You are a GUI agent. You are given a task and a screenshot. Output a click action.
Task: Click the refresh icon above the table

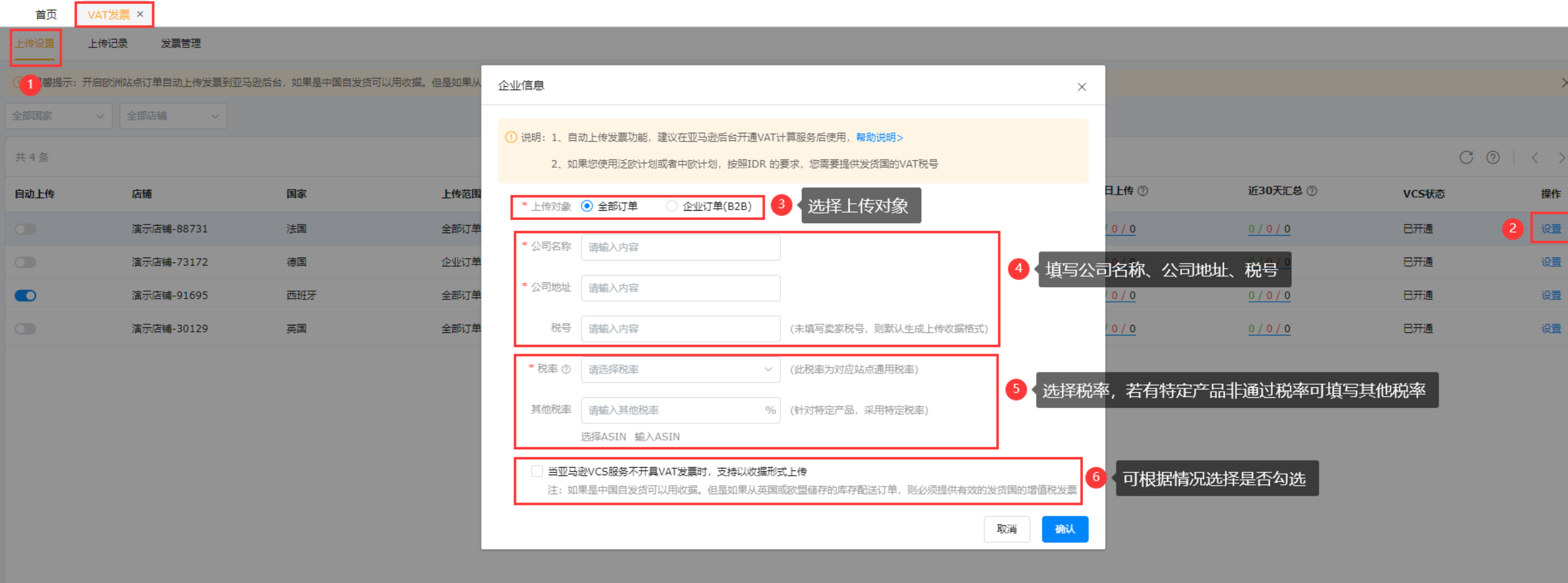tap(1466, 158)
